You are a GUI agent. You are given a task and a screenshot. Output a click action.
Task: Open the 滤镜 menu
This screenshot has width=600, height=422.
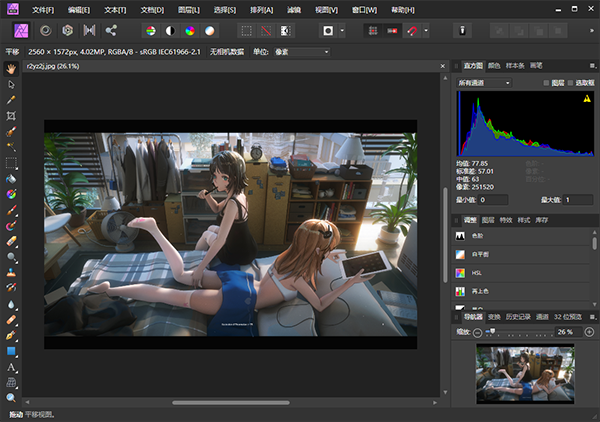coord(294,9)
